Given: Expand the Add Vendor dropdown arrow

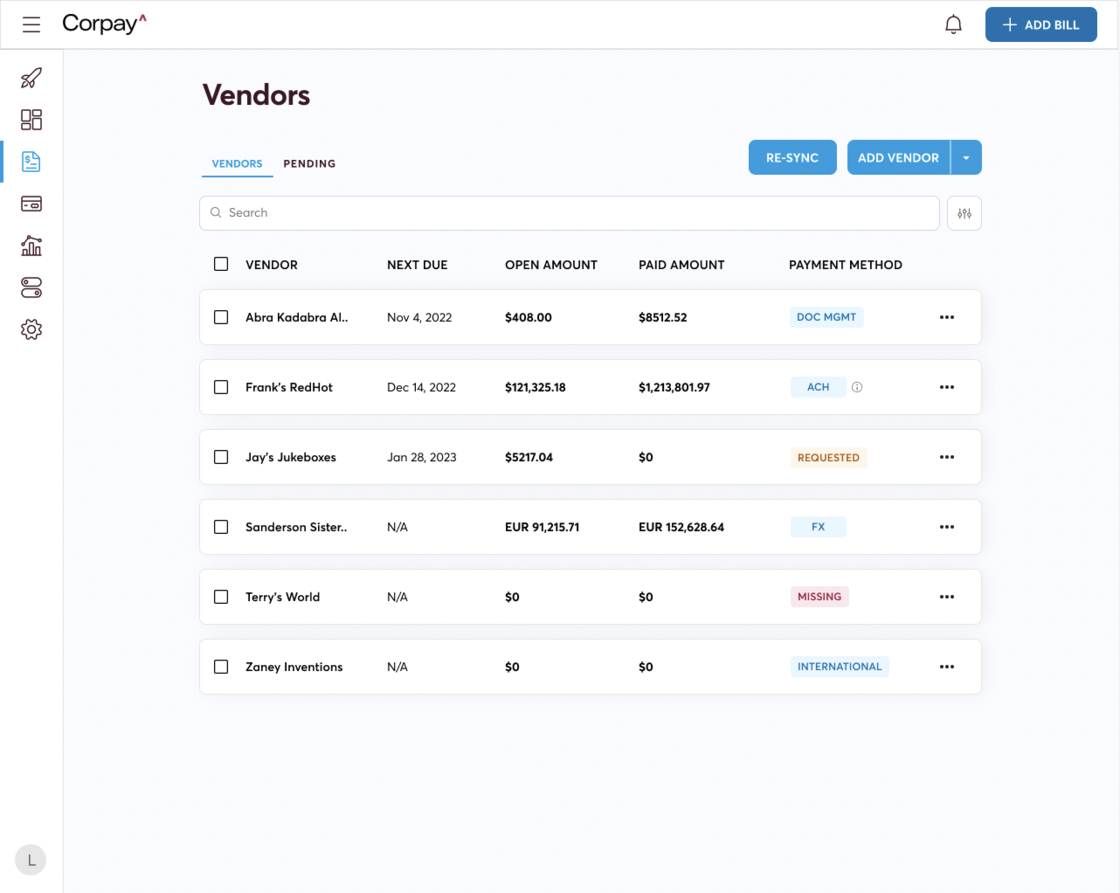Looking at the screenshot, I should 966,158.
